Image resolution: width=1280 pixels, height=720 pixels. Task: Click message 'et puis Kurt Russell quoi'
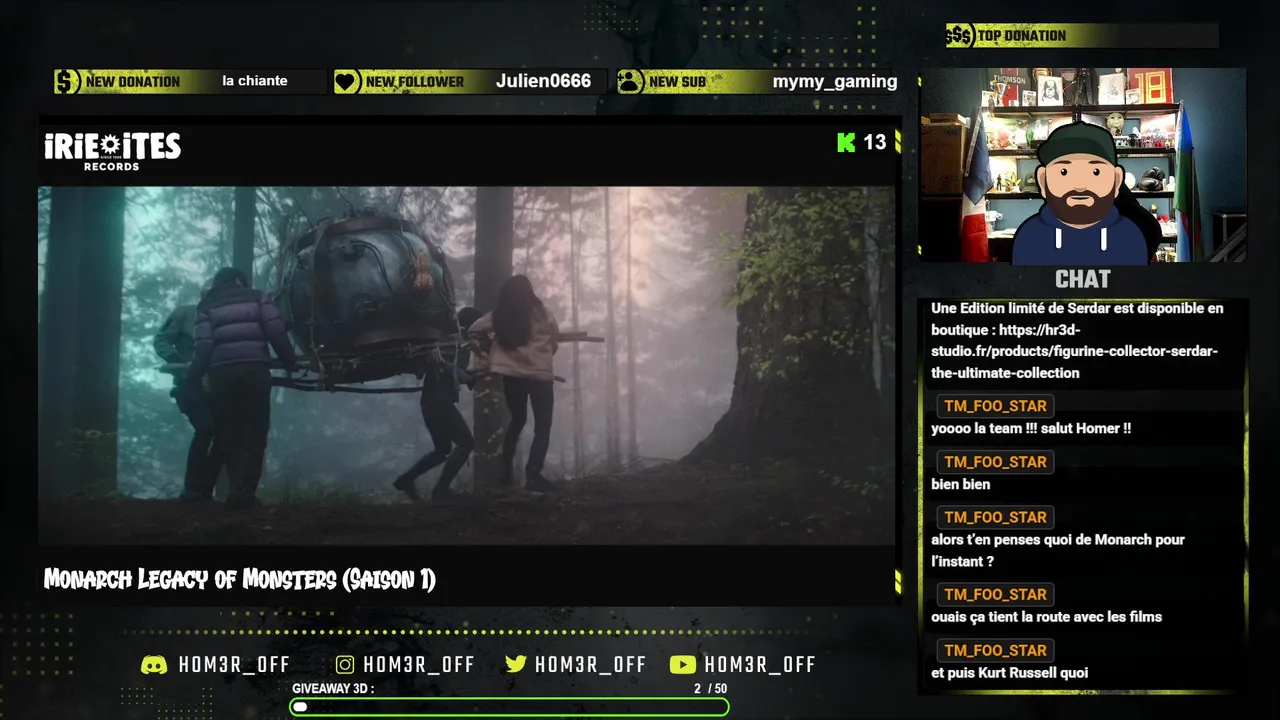[x=1010, y=673]
